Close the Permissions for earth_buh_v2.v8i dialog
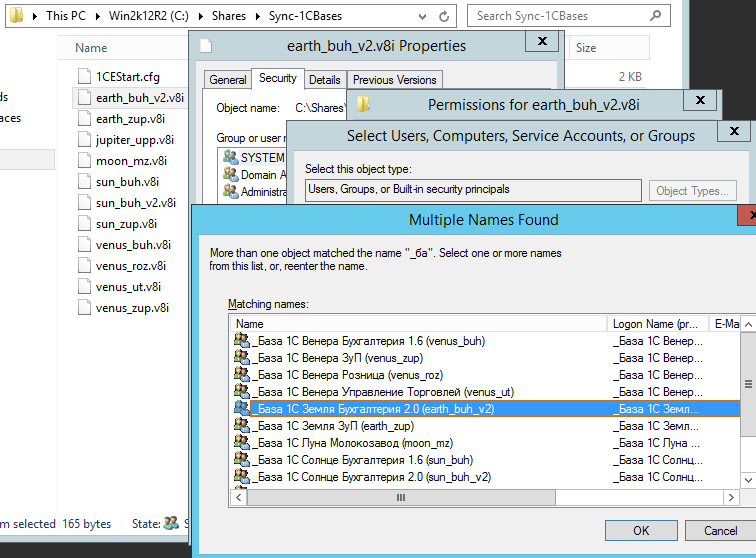 pos(700,100)
